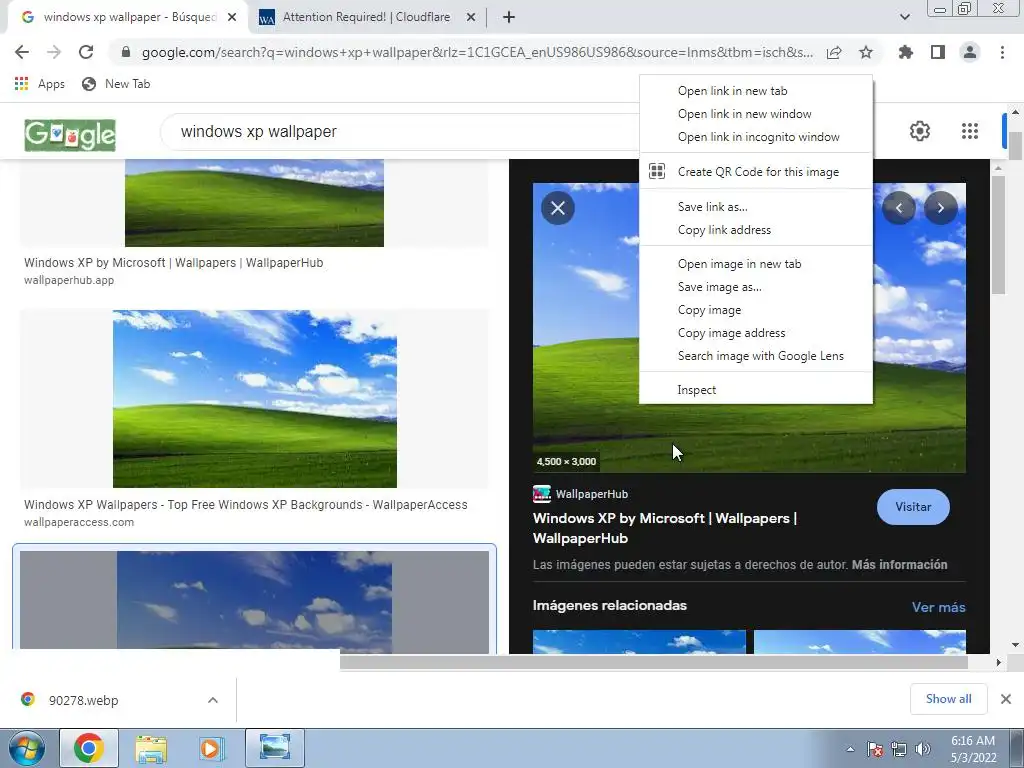The image size is (1024, 768).
Task: Click the Google doodle logo
Action: coord(70,135)
